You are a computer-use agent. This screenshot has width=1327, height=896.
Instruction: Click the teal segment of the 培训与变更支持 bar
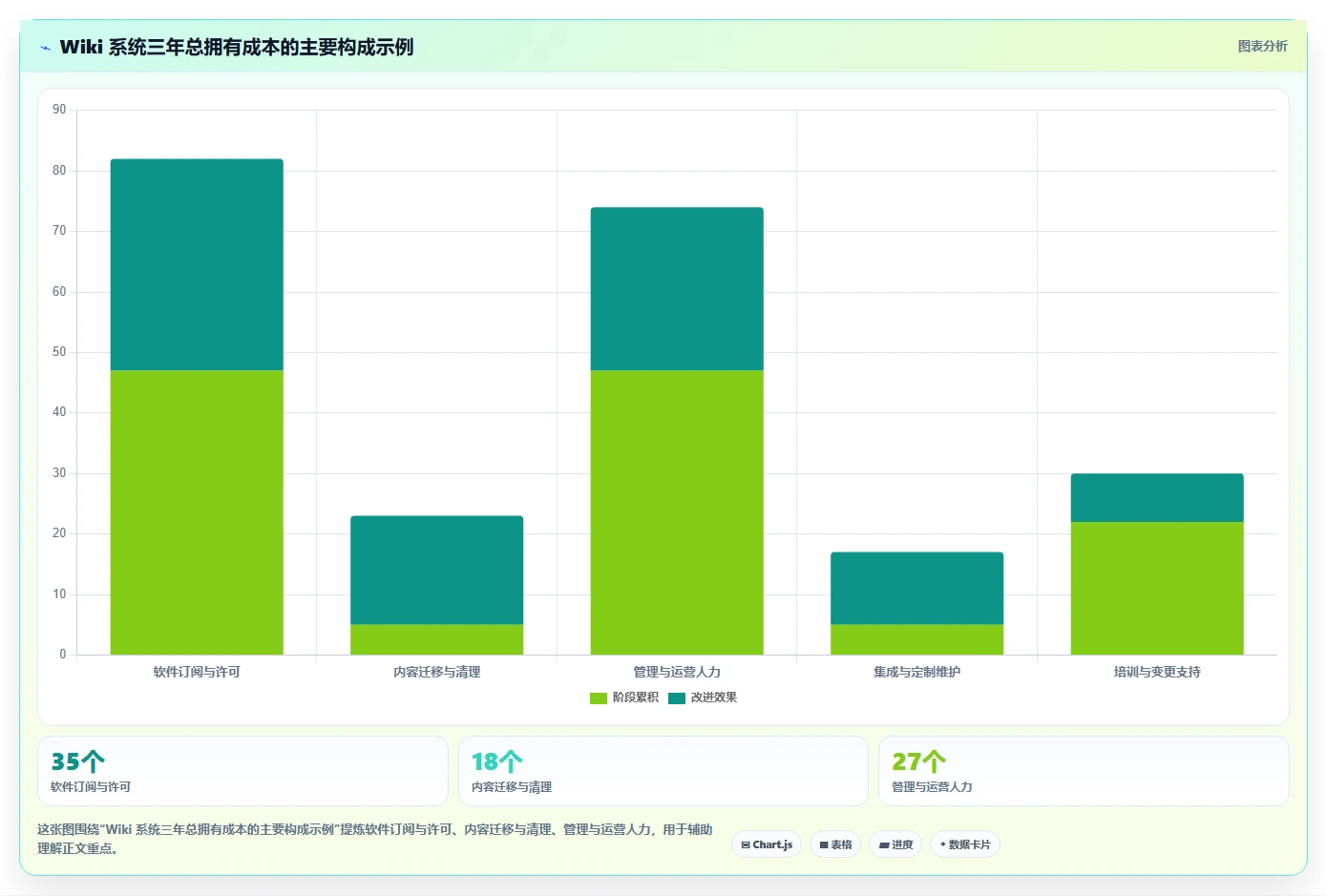click(1157, 497)
